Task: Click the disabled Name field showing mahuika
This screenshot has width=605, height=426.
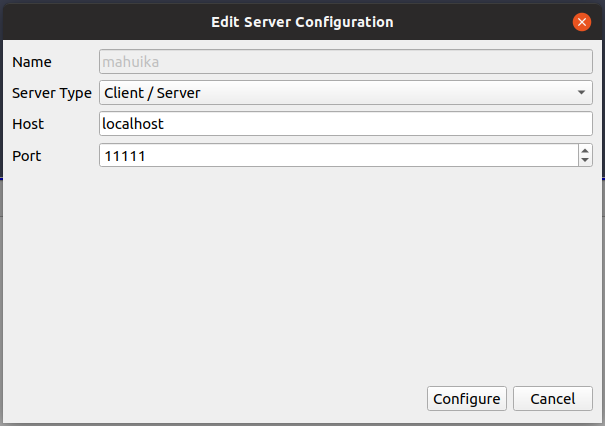Action: 346,62
